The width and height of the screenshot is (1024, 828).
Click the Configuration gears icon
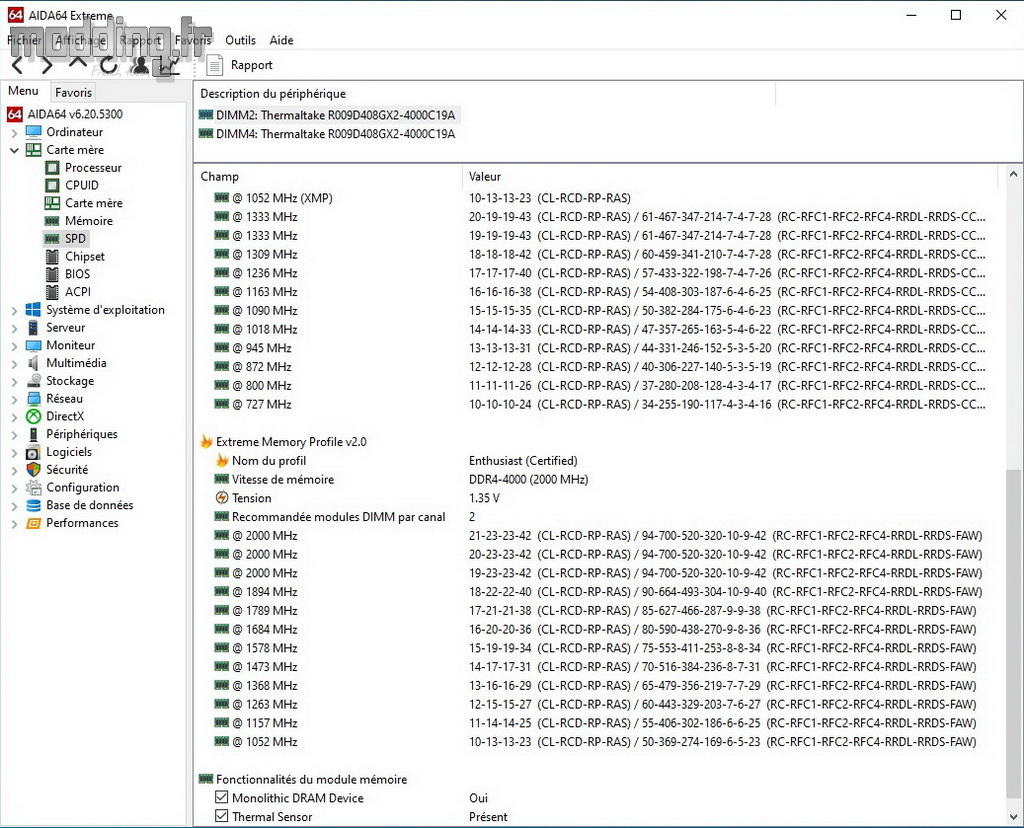[x=33, y=487]
